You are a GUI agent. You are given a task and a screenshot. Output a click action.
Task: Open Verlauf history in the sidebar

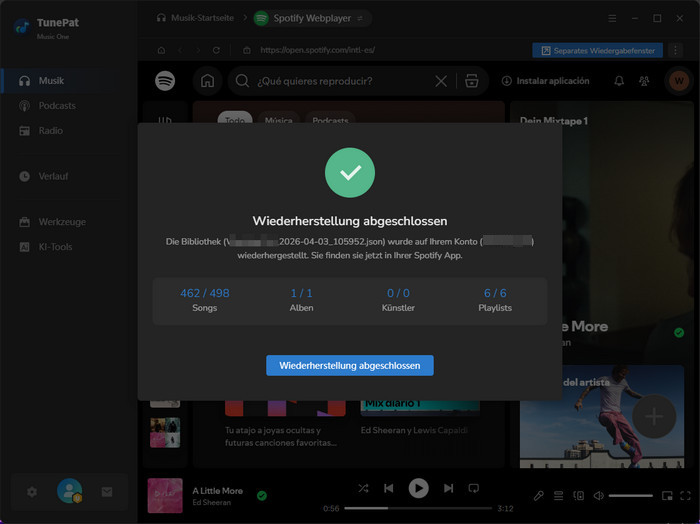pos(69,176)
